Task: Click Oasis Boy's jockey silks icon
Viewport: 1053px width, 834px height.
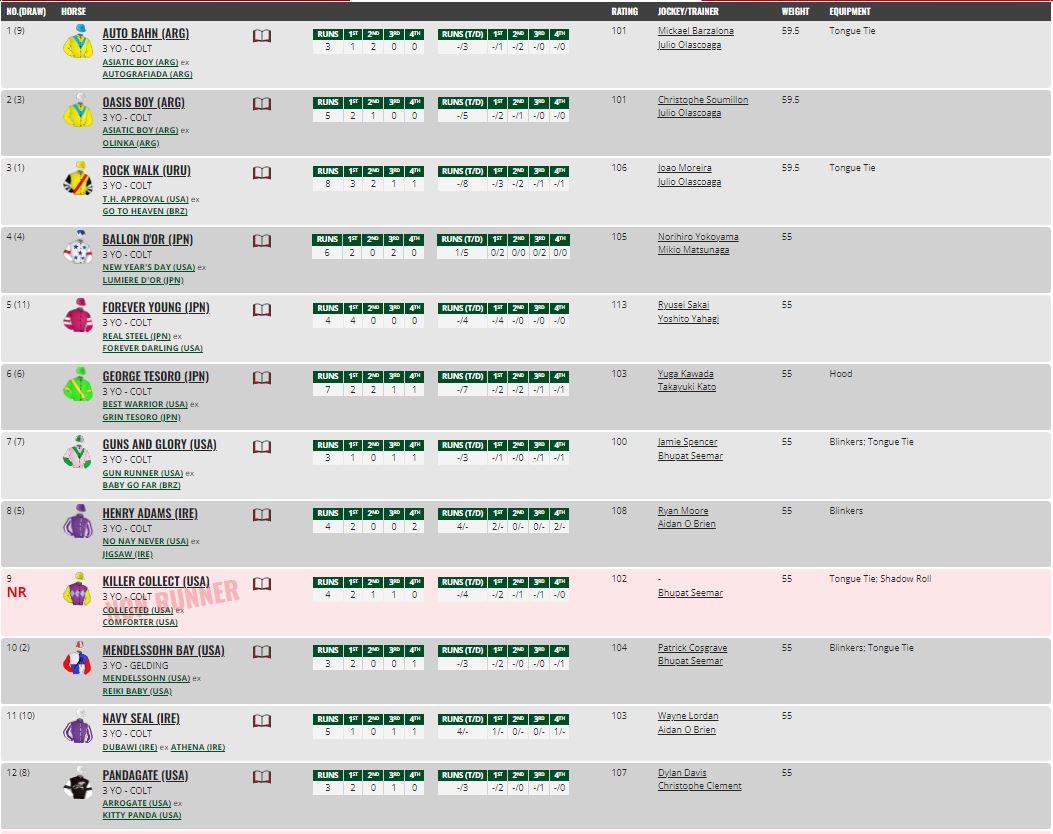Action: (x=78, y=110)
